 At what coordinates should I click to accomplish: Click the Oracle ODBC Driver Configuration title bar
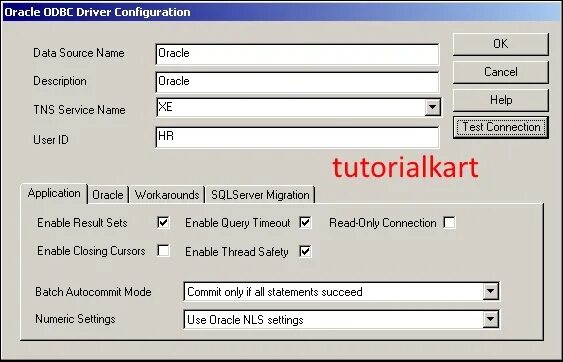point(282,12)
